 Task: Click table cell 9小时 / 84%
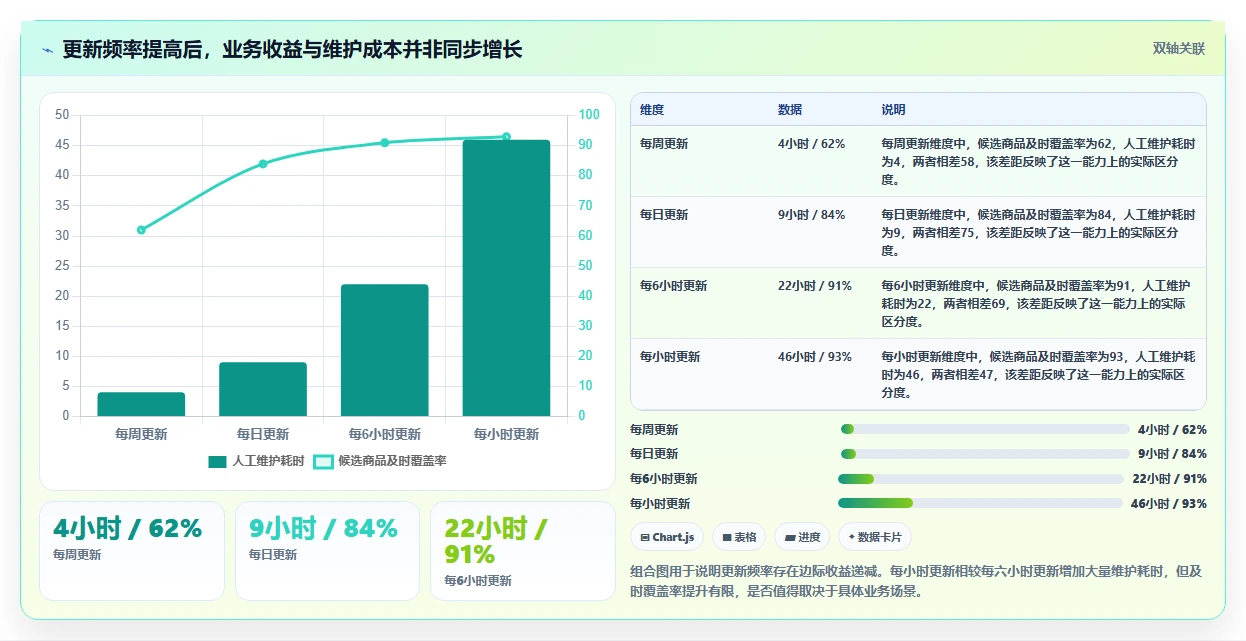point(811,215)
